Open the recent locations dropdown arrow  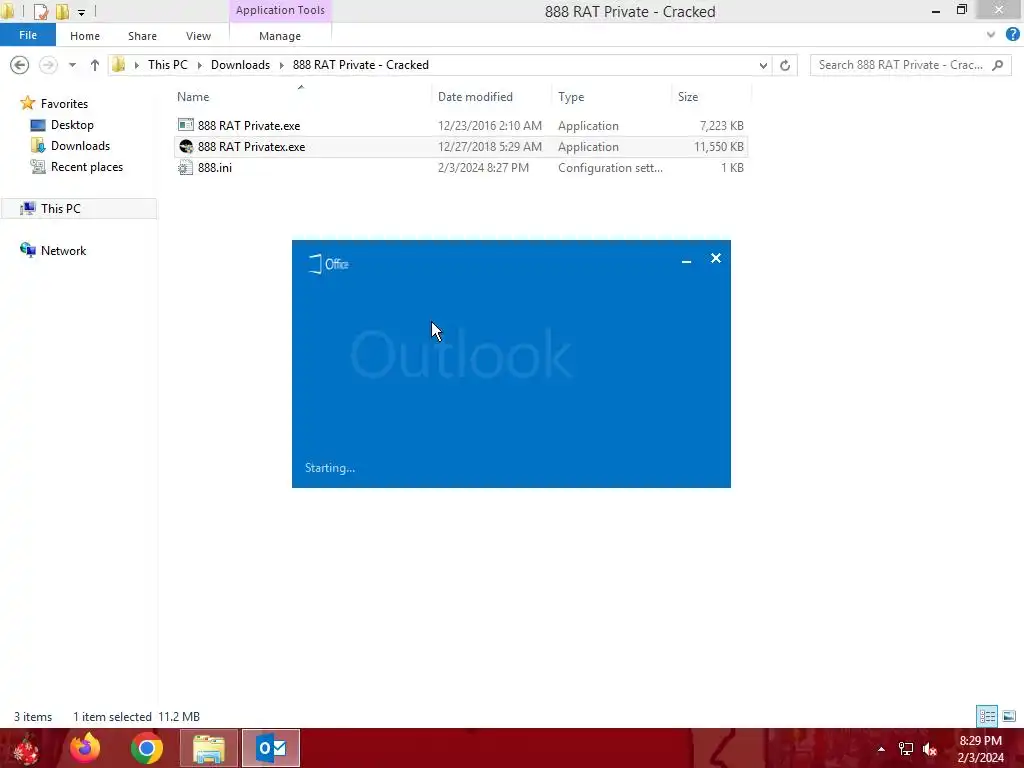(72, 65)
